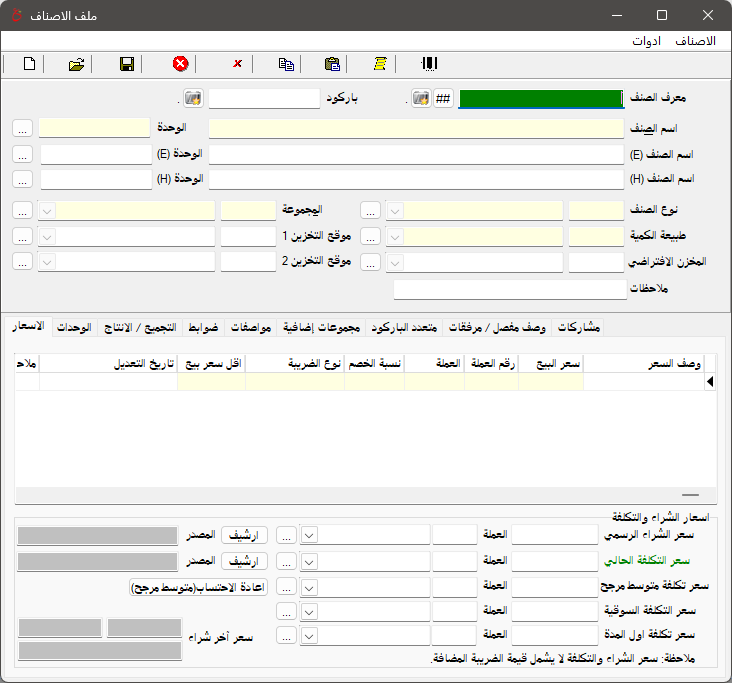Click browse (...) button for نوع الصنف

click(370, 211)
